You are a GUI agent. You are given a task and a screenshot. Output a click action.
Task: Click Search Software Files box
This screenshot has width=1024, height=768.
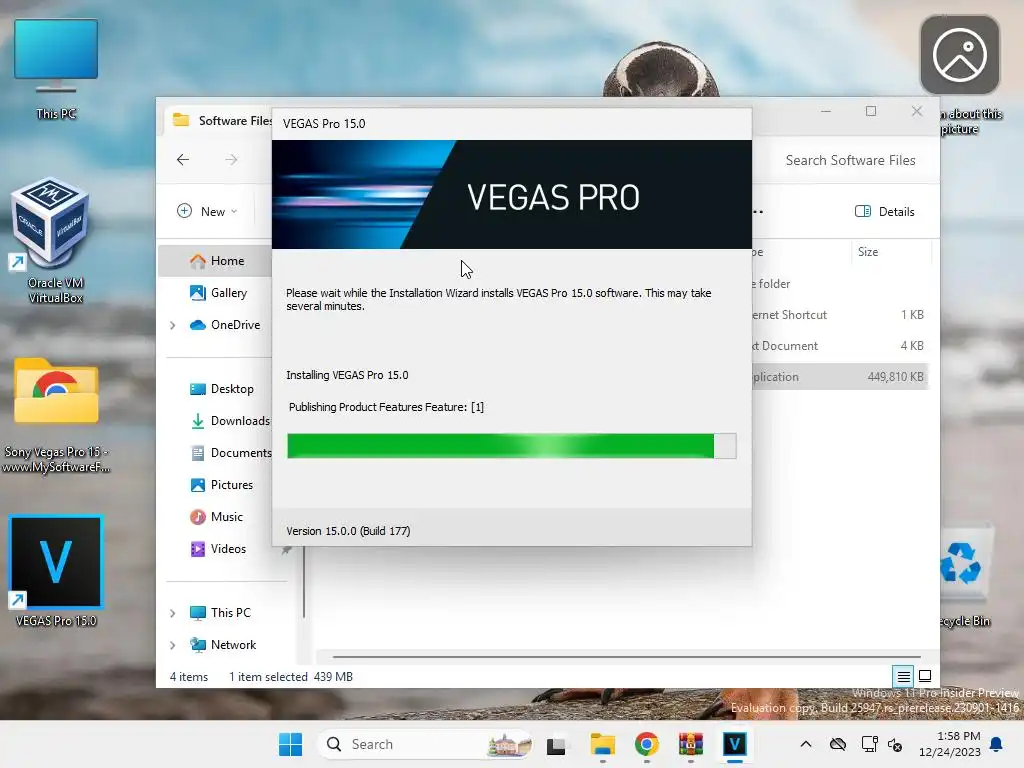pyautogui.click(x=849, y=160)
